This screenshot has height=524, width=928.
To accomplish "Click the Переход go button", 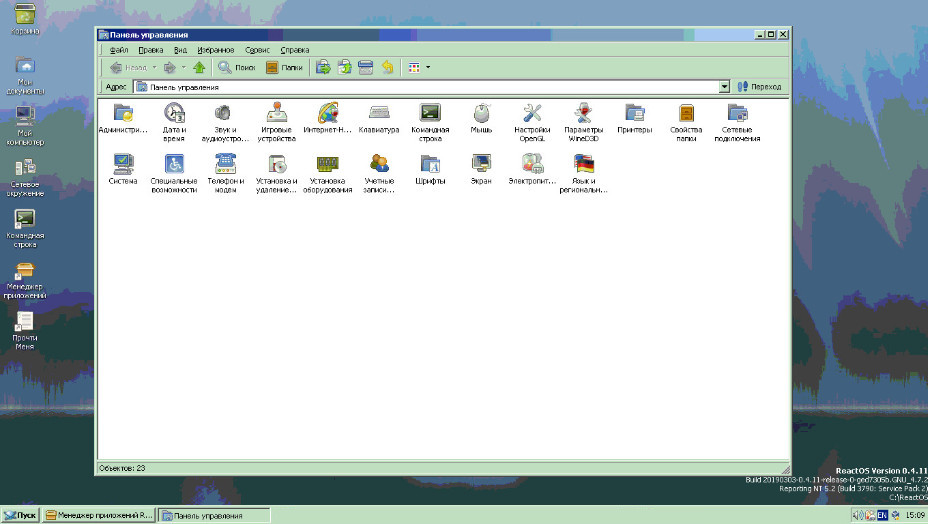I will coord(760,87).
